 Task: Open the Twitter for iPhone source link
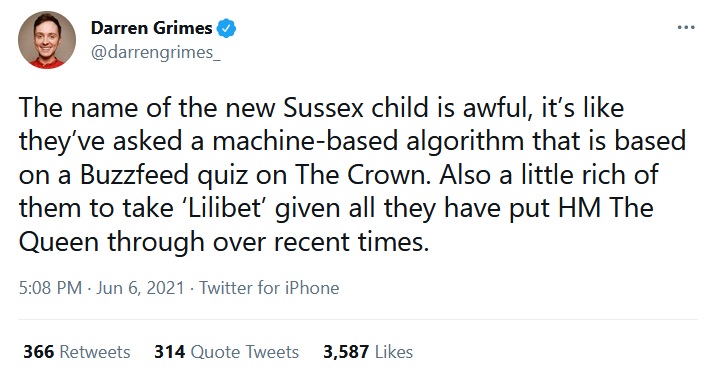(269, 288)
